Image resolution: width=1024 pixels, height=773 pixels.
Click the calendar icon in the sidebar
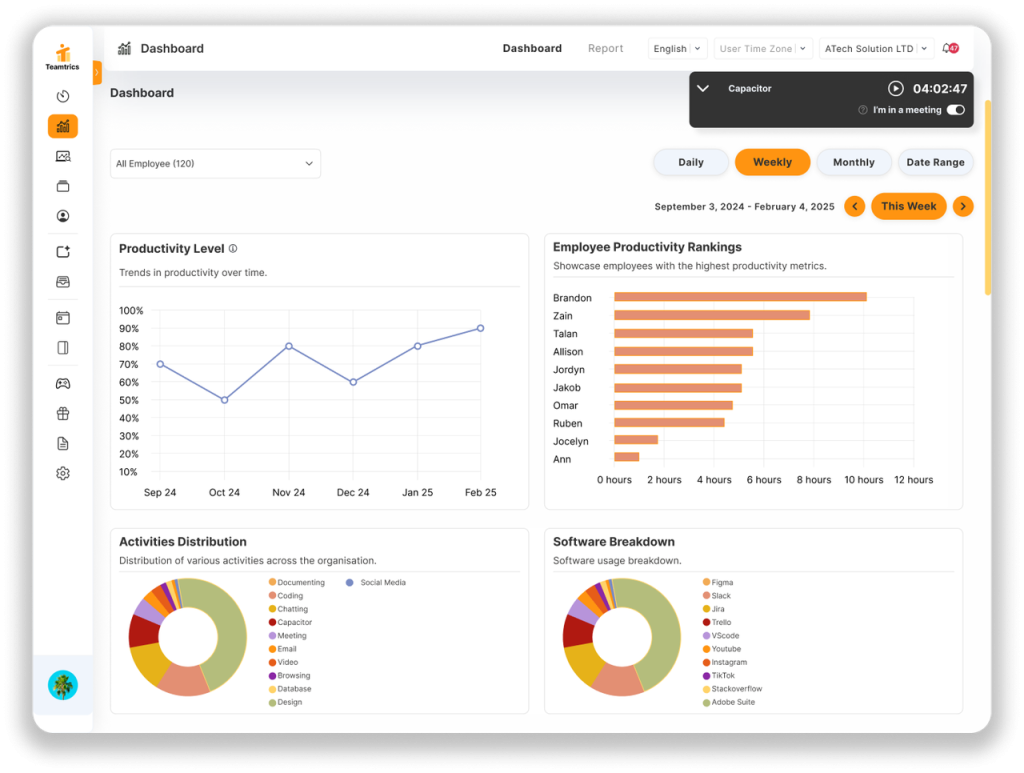(x=63, y=318)
